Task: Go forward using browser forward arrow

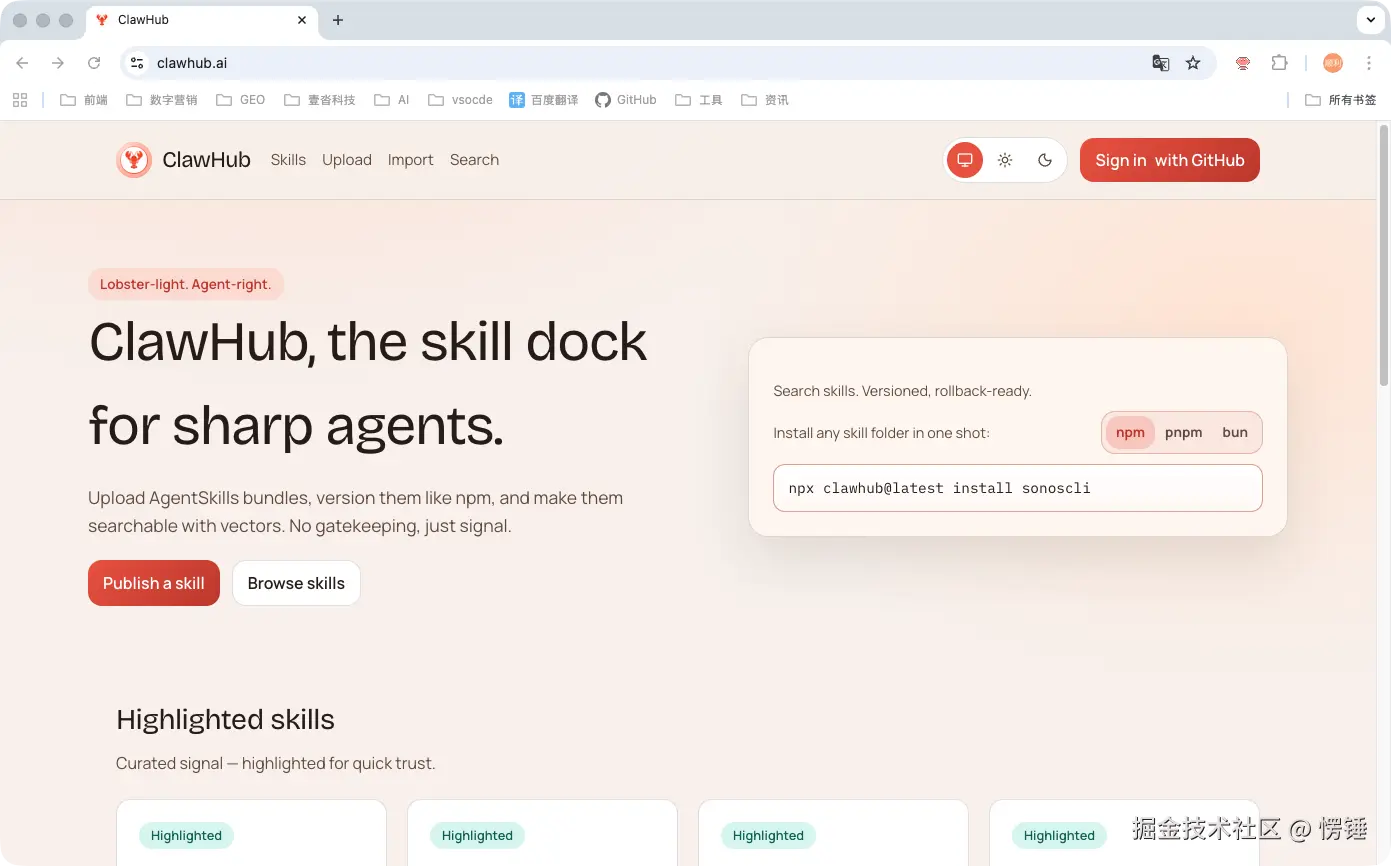Action: (x=58, y=63)
